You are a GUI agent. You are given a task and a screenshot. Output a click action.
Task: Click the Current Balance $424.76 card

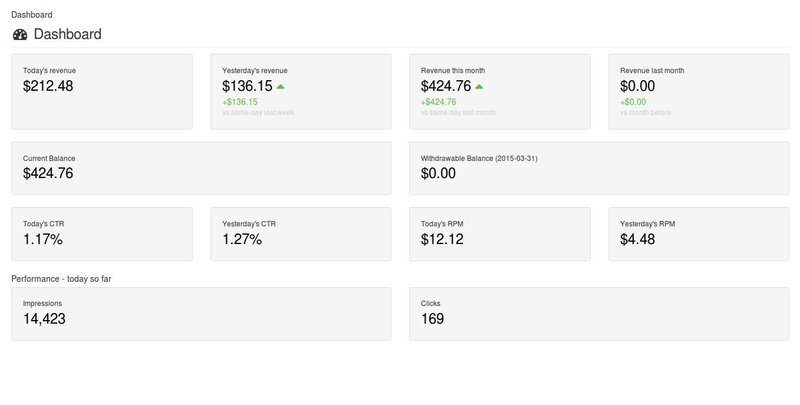[x=201, y=168]
